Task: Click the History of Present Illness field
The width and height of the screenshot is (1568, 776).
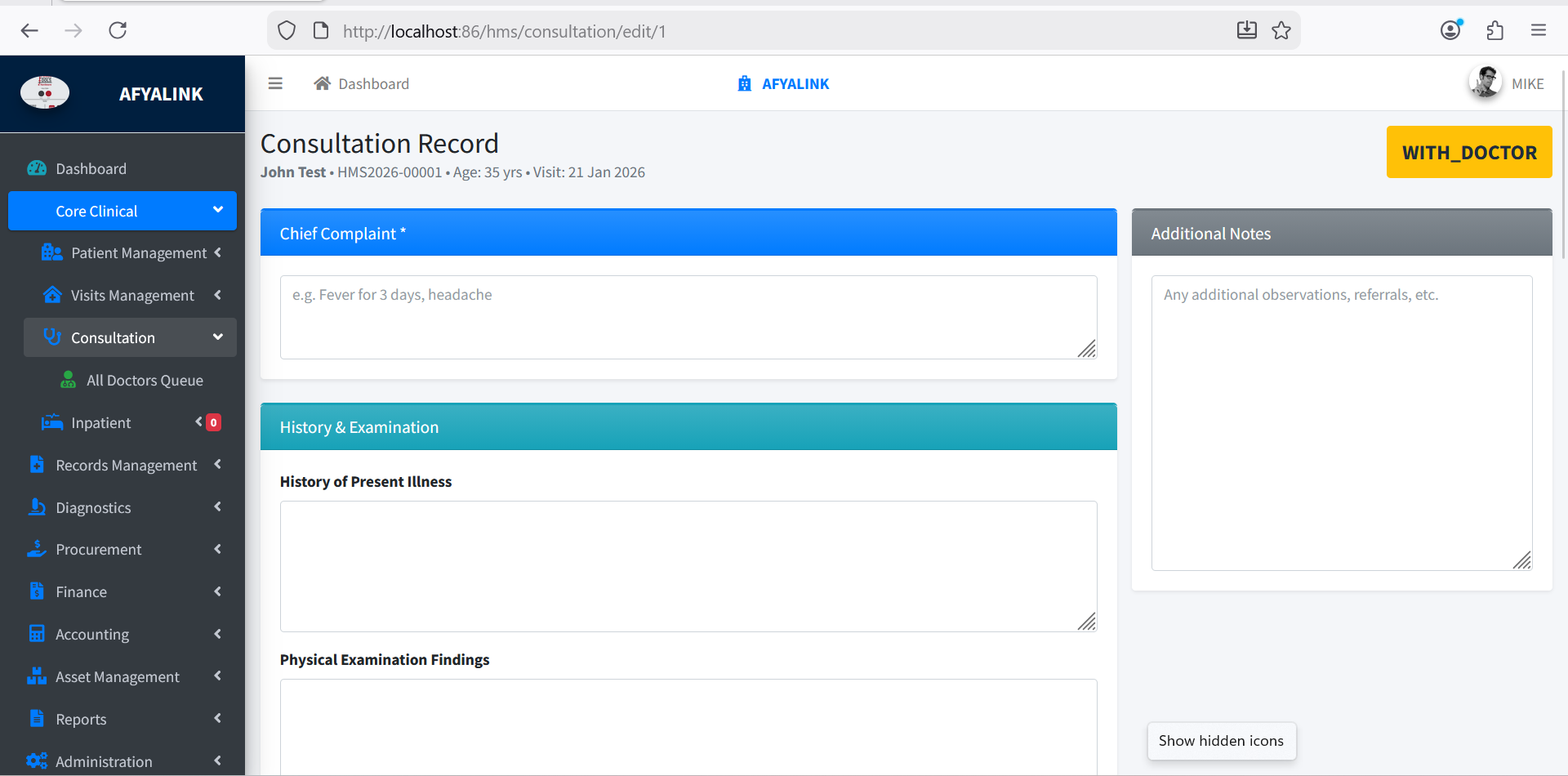Action: point(688,565)
